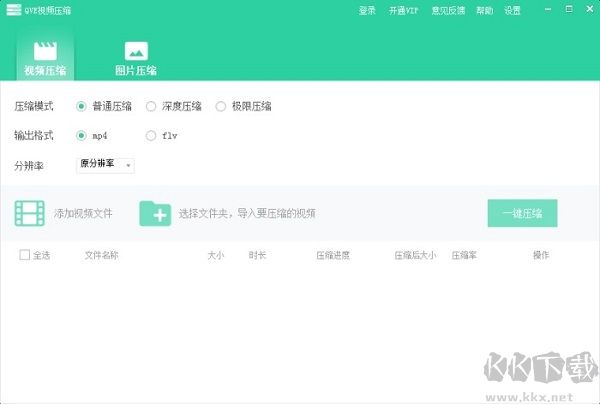The height and width of the screenshot is (404, 600).
Task: Maximize the QVE window
Action: tap(569, 9)
